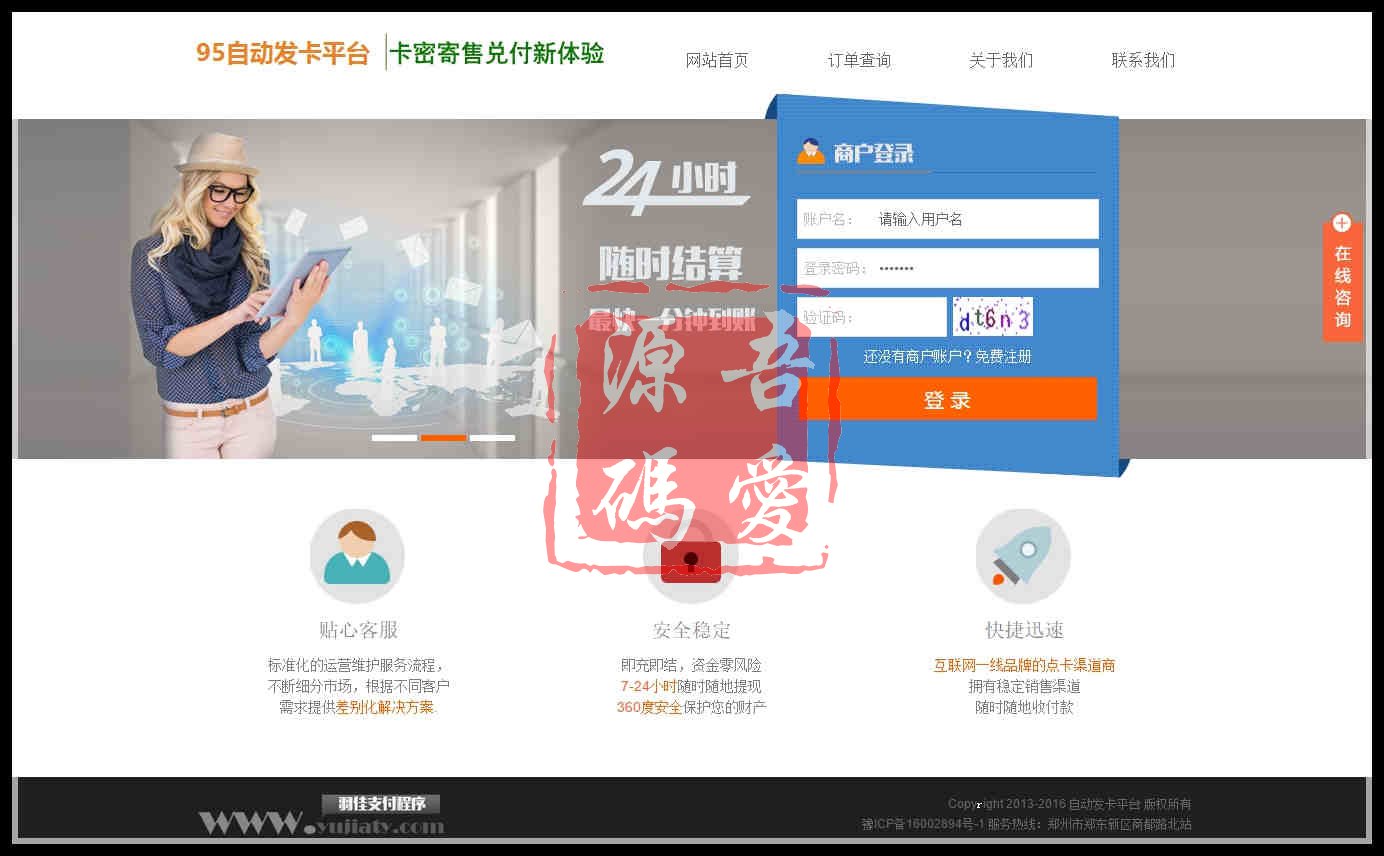Click the 快捷迅速 heading
This screenshot has width=1384, height=856.
(x=1024, y=630)
